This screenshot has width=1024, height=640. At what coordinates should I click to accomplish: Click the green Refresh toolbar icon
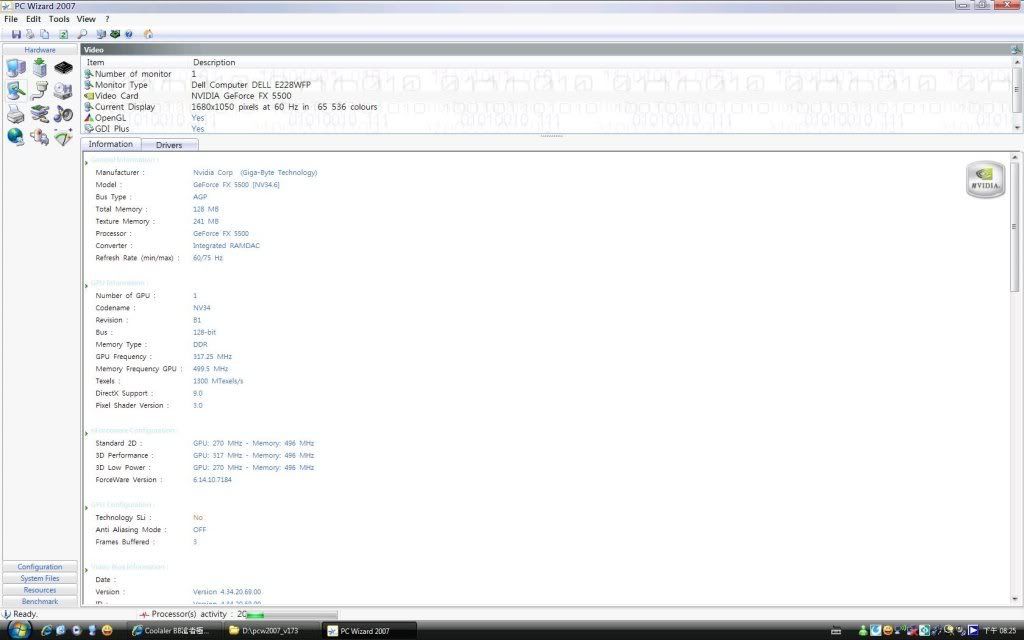point(63,34)
